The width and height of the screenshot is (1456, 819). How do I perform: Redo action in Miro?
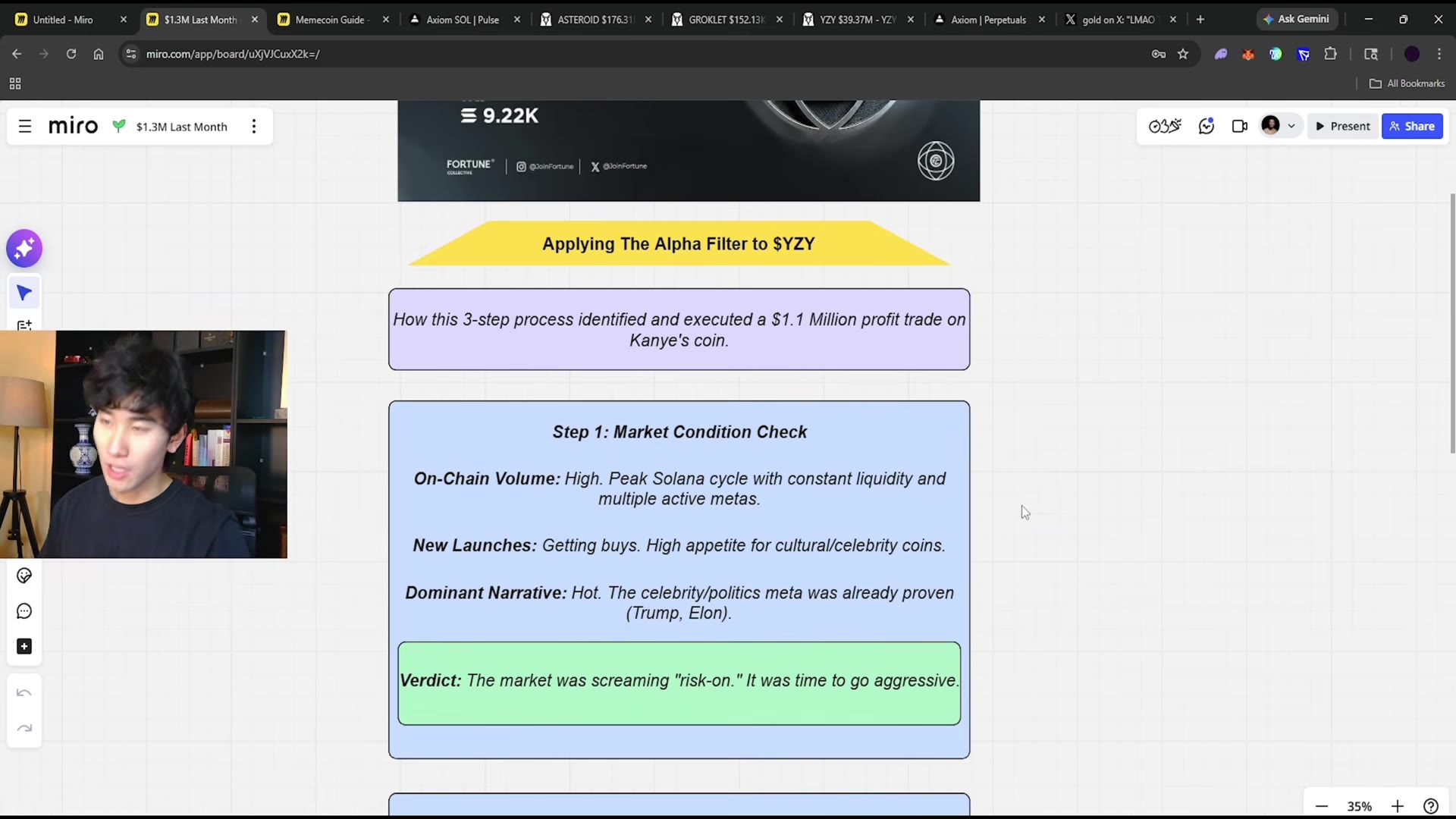point(24,728)
